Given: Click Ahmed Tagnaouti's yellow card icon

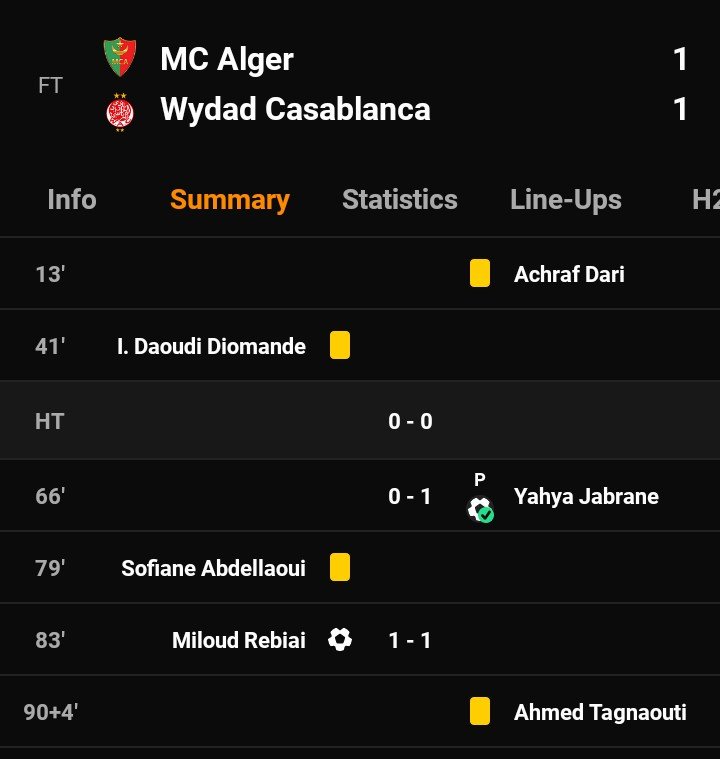Looking at the screenshot, I should pos(480,712).
